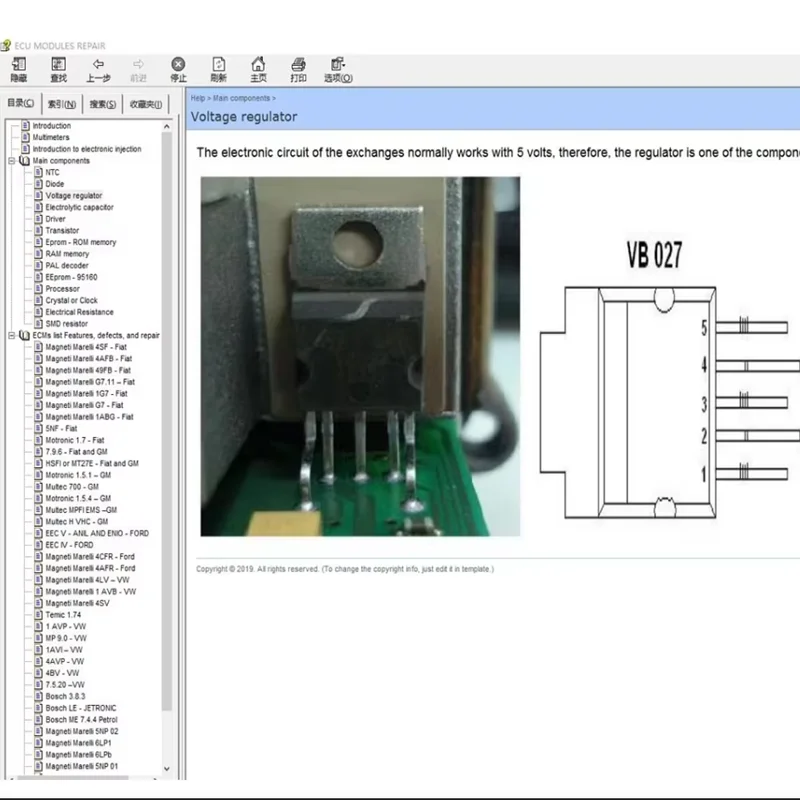Click the VB 027 pinout diagram

pyautogui.click(x=669, y=379)
